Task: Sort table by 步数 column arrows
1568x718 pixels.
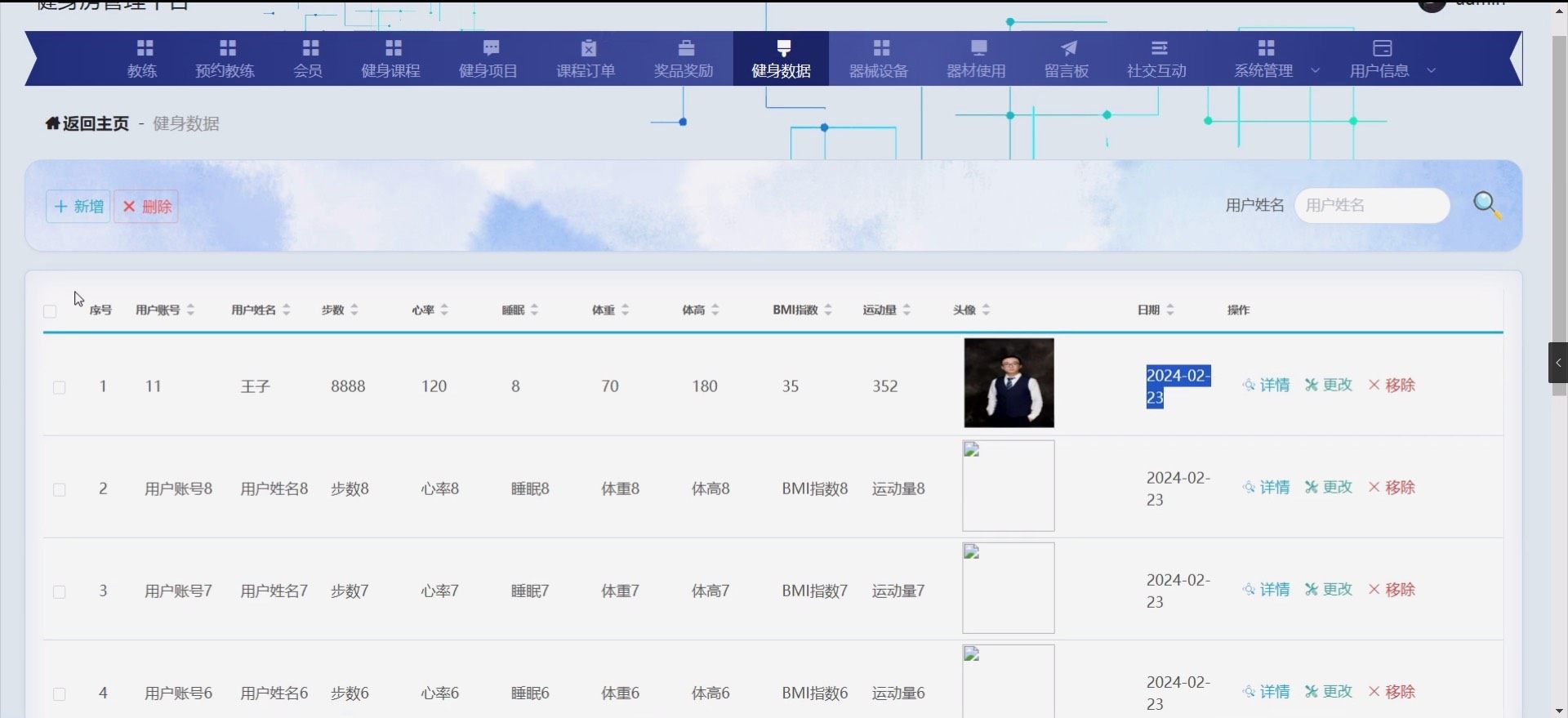Action: click(354, 310)
